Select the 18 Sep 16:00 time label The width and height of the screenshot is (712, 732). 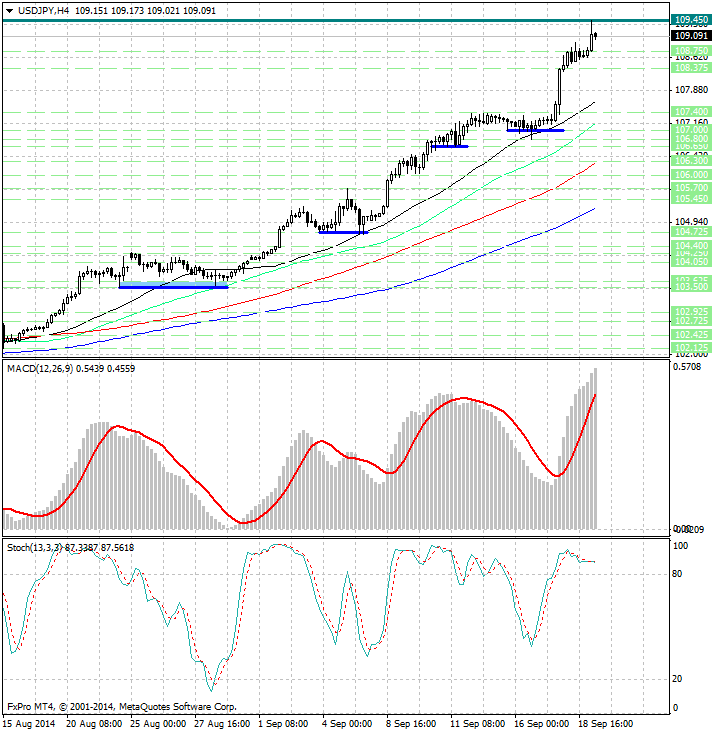coord(606,724)
